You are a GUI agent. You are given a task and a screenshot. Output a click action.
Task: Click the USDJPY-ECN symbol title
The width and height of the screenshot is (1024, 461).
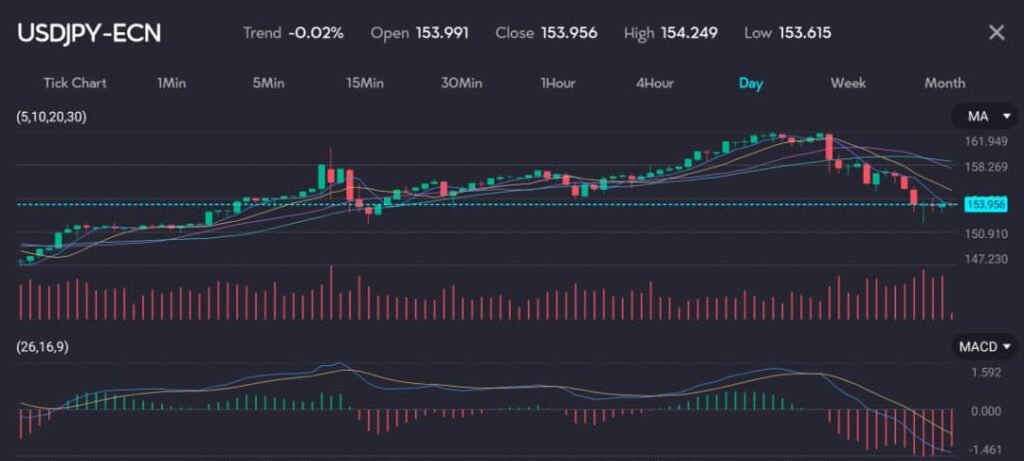(89, 33)
